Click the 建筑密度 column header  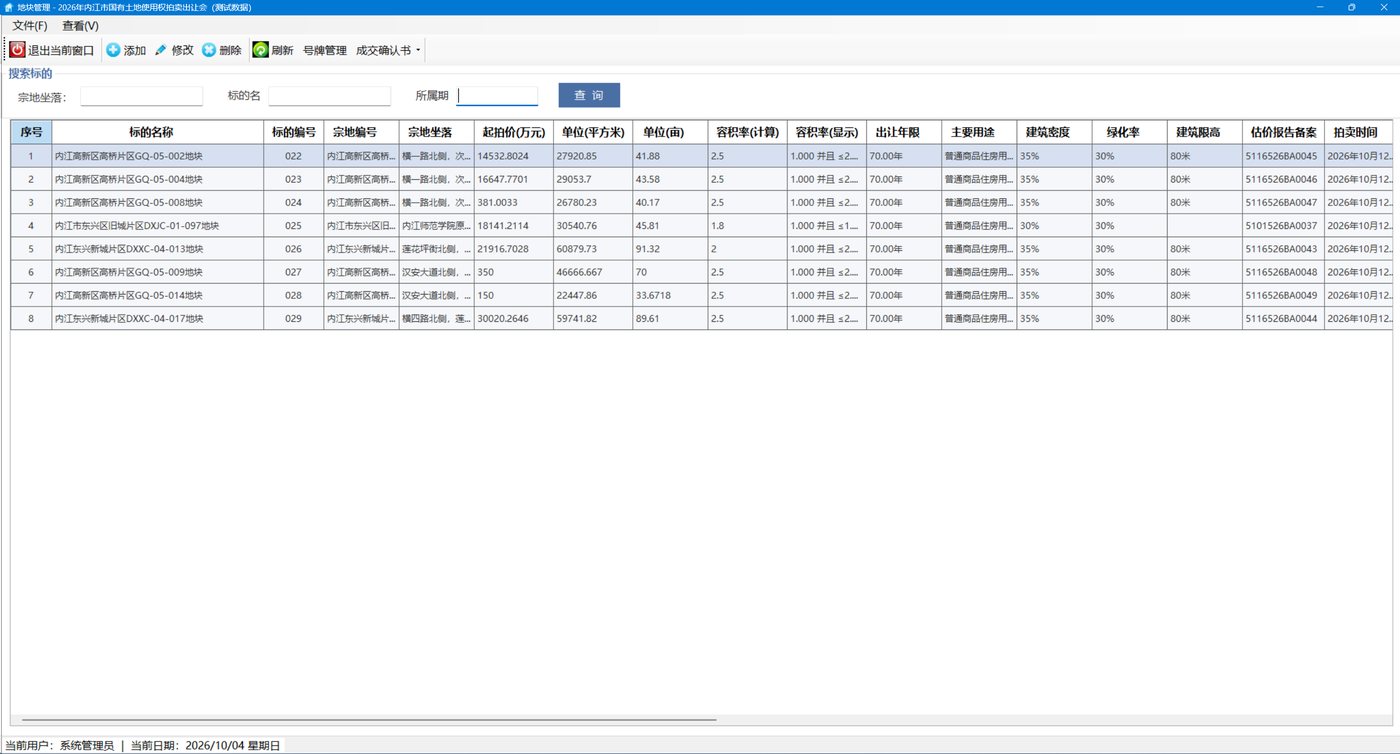[x=1054, y=132]
